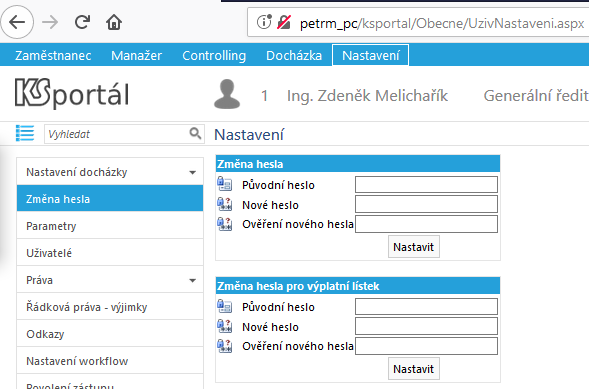The width and height of the screenshot is (589, 389).
Task: Toggle the blue list menu icon
Action: (x=25, y=133)
